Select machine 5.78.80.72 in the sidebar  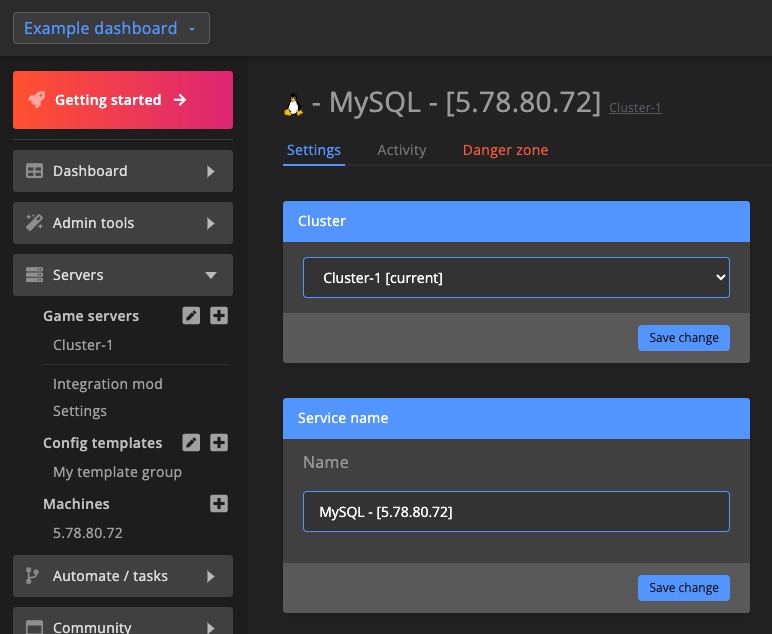point(88,533)
